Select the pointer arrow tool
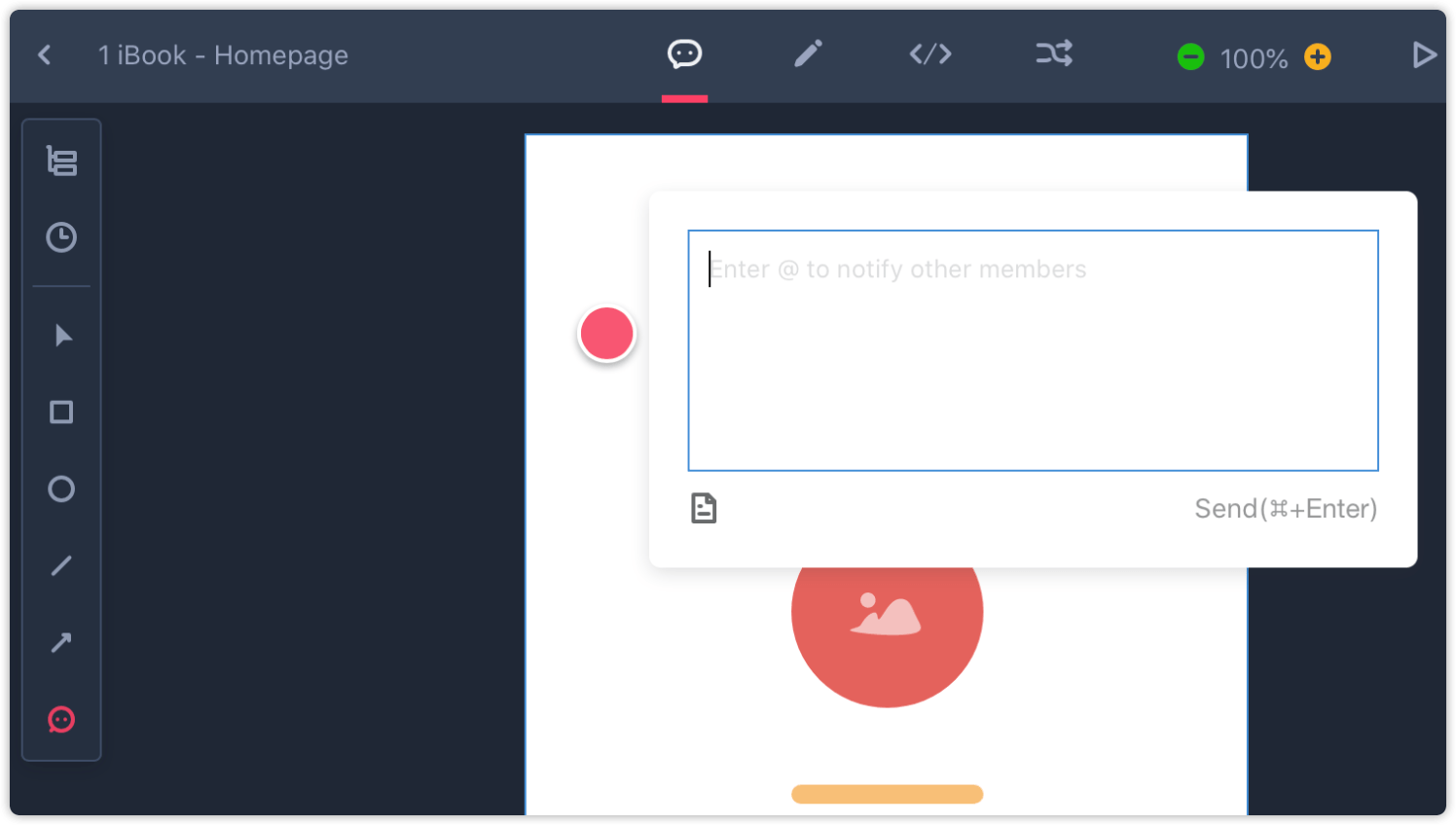Viewport: 1456px width, 825px height. tap(63, 336)
